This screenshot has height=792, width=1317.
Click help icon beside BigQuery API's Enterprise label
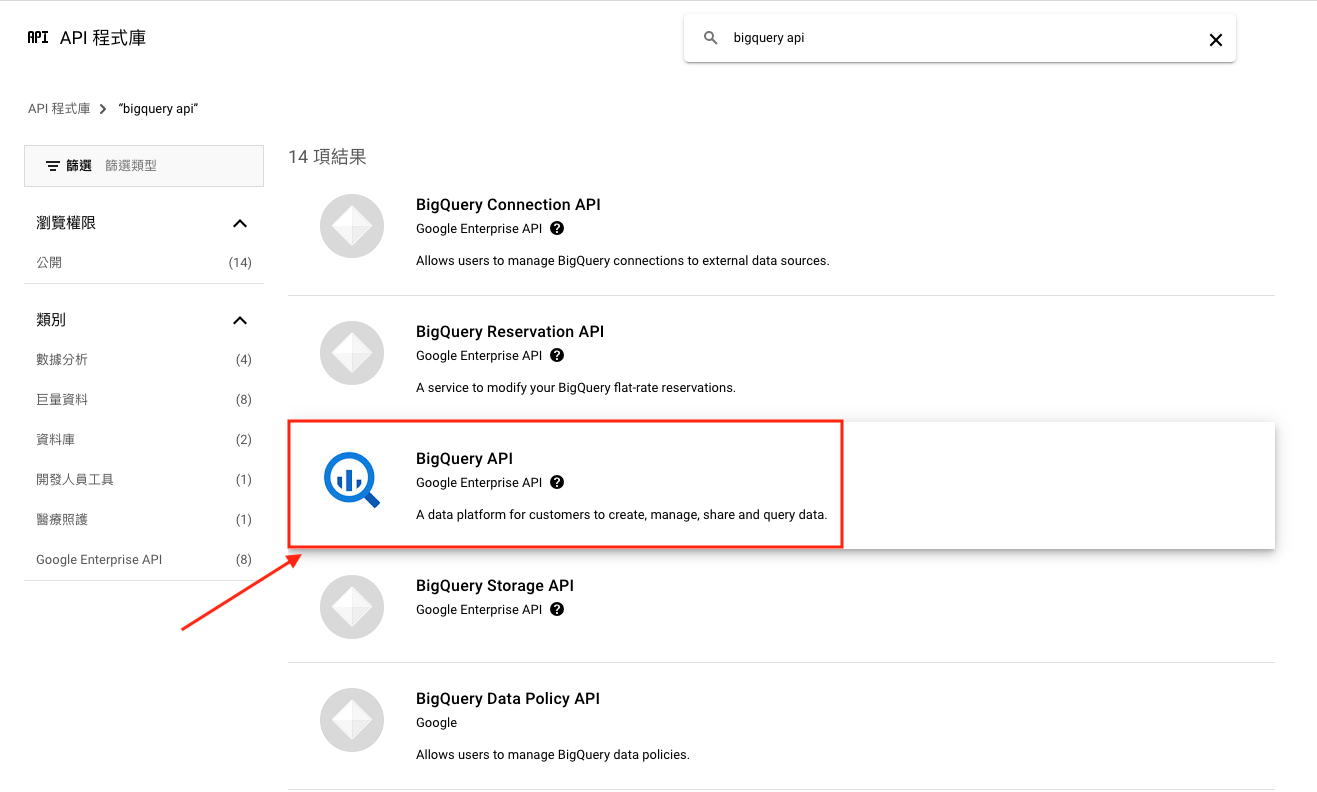click(x=557, y=482)
